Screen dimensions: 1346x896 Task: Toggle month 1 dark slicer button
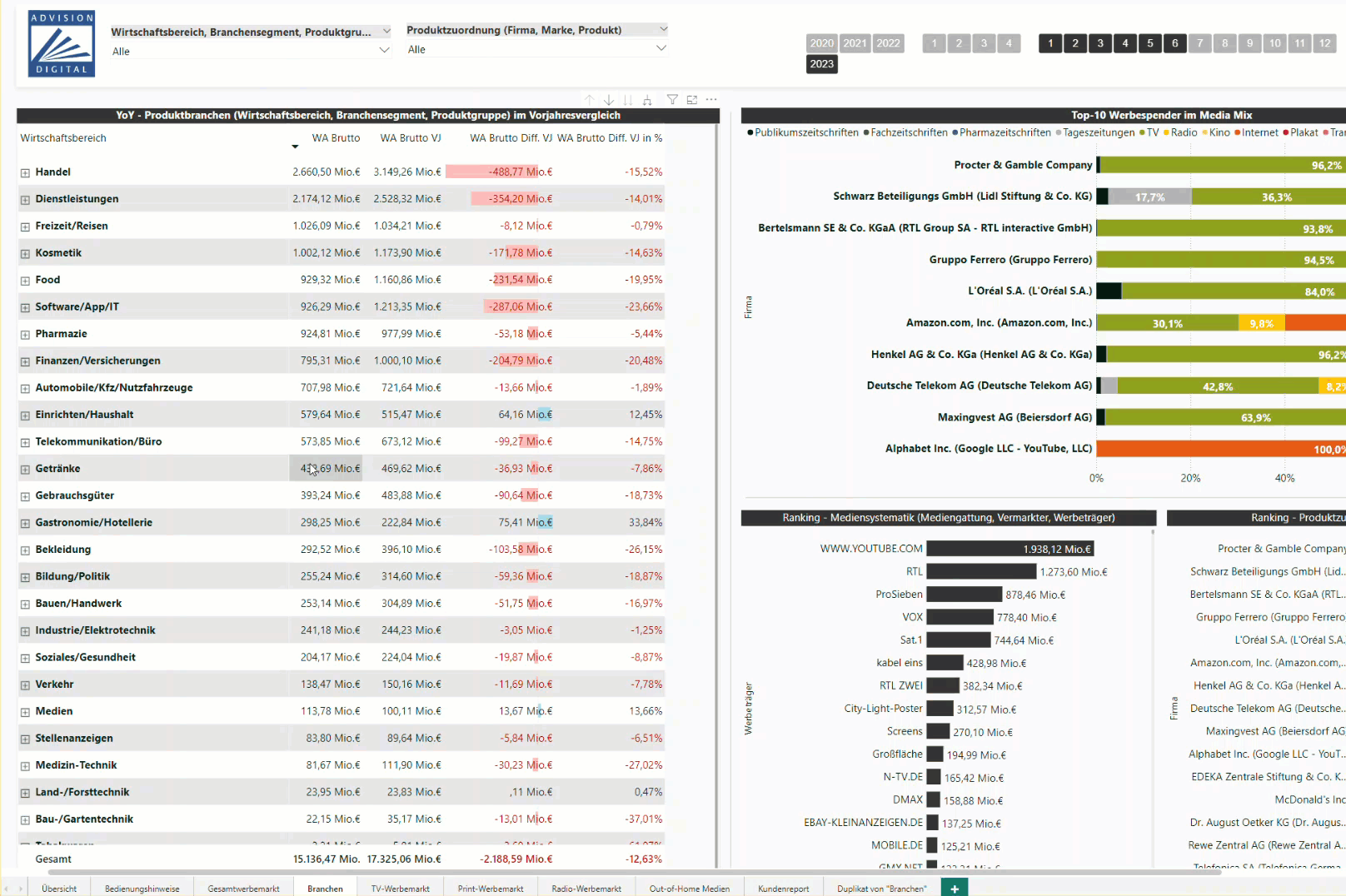tap(1050, 43)
